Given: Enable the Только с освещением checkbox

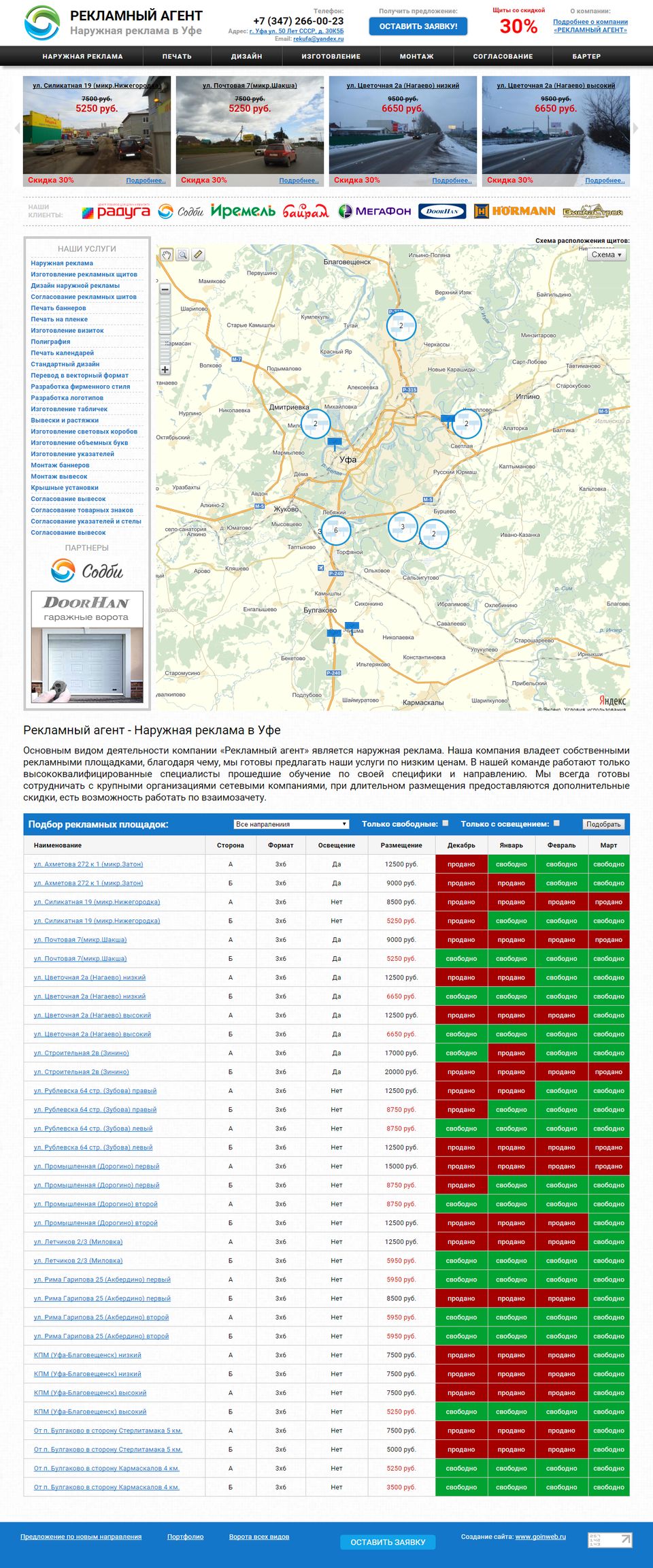Looking at the screenshot, I should coord(556,823).
